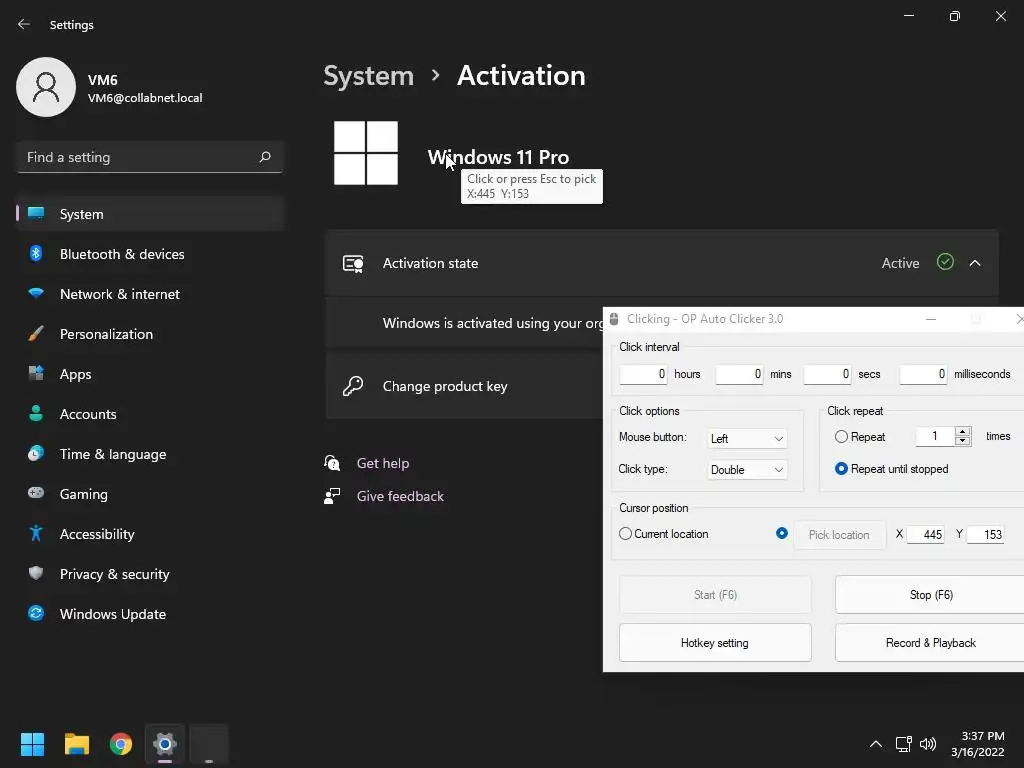Click the Settings gear on taskbar
The image size is (1024, 768).
click(x=165, y=744)
